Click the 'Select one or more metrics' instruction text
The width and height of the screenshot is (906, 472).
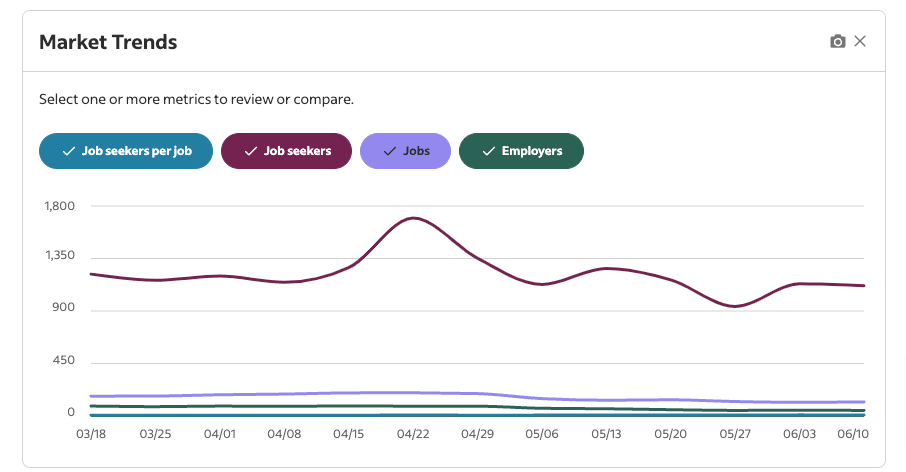(196, 99)
